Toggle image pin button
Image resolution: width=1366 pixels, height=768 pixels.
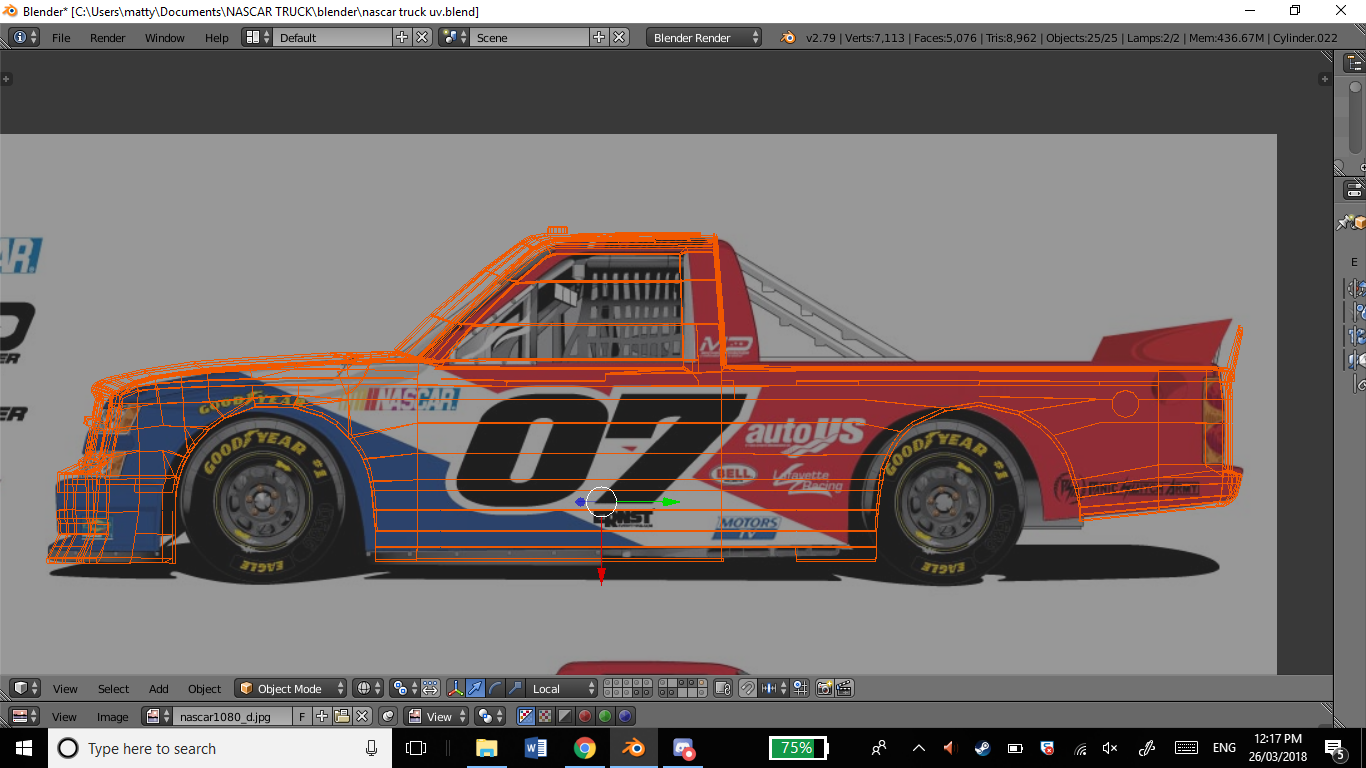point(388,716)
